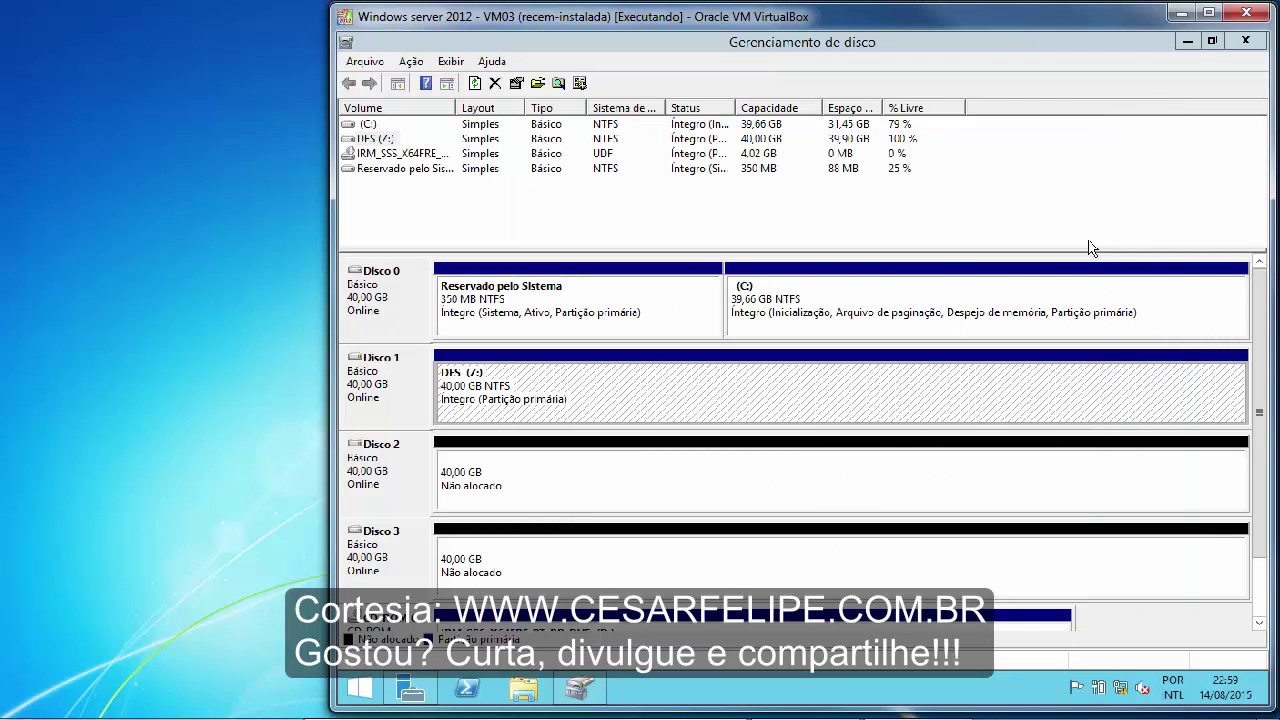
Task: Open File Explorer from the taskbar
Action: [x=523, y=689]
